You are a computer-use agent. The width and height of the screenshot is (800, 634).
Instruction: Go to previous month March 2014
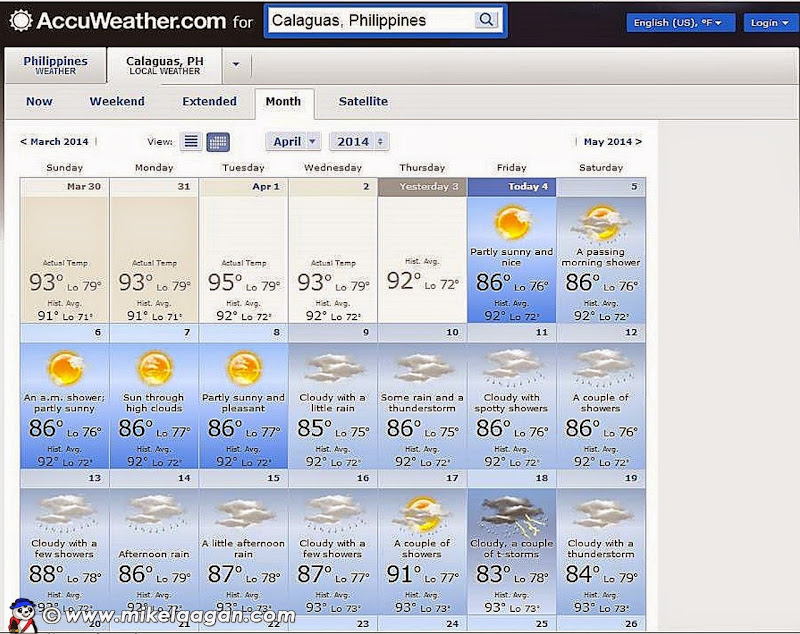[55, 142]
